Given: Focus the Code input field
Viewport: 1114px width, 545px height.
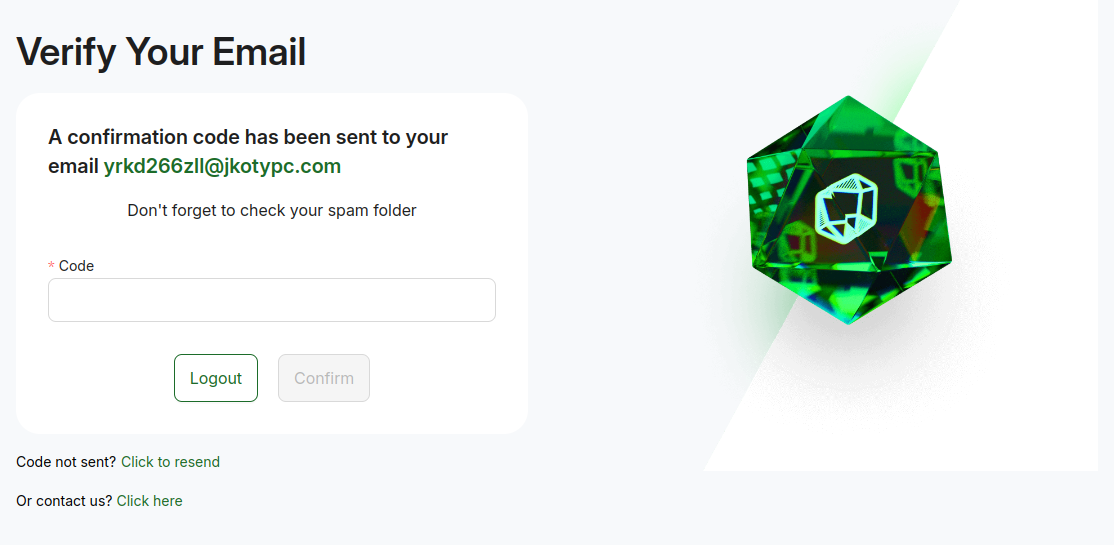Looking at the screenshot, I should (271, 300).
